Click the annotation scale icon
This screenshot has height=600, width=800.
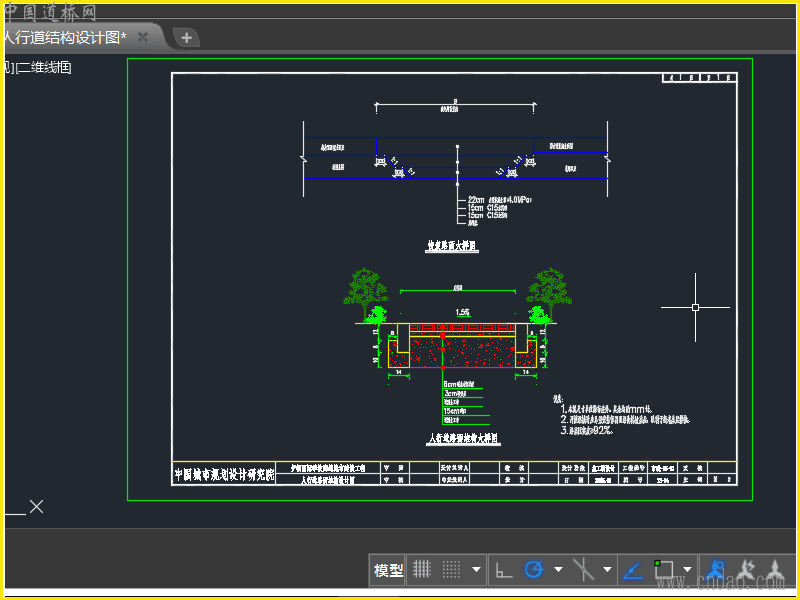point(775,570)
